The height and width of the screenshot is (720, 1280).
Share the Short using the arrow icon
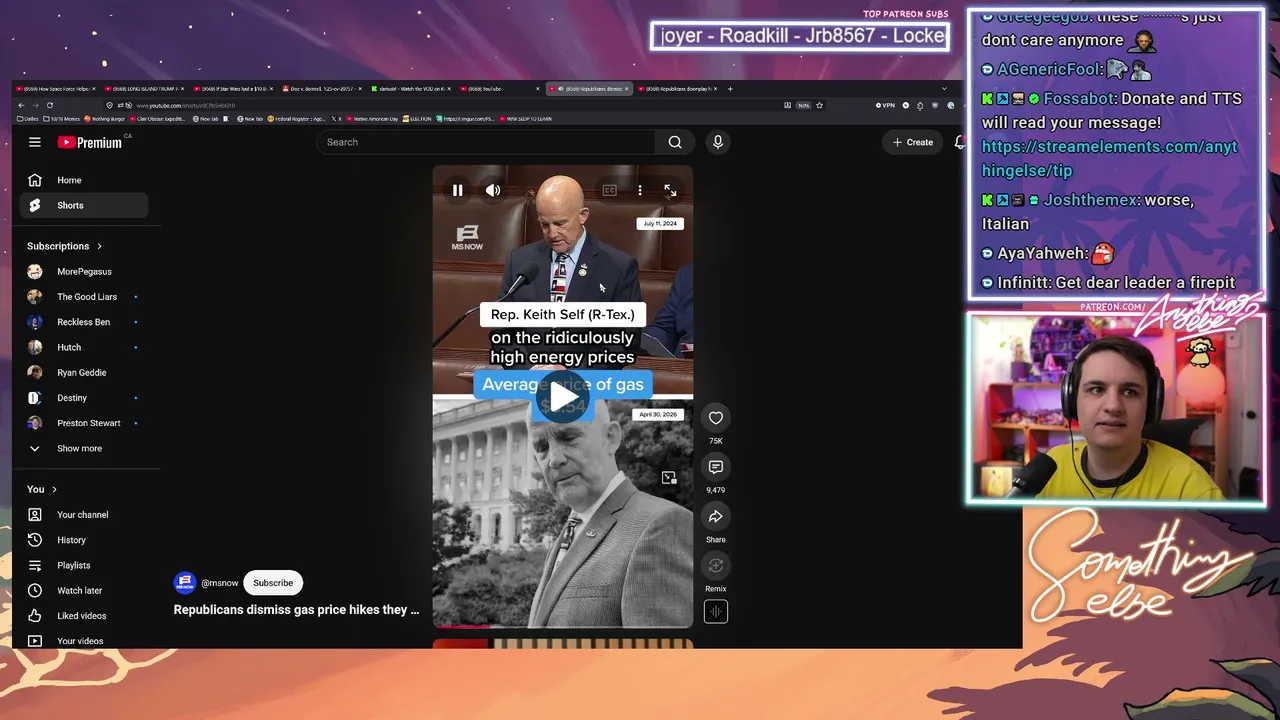click(716, 516)
